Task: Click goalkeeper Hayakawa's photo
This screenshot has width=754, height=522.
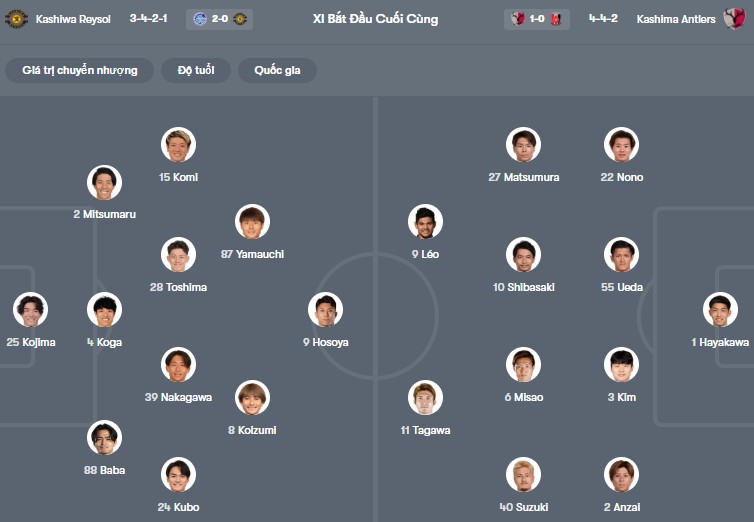Action: click(720, 310)
